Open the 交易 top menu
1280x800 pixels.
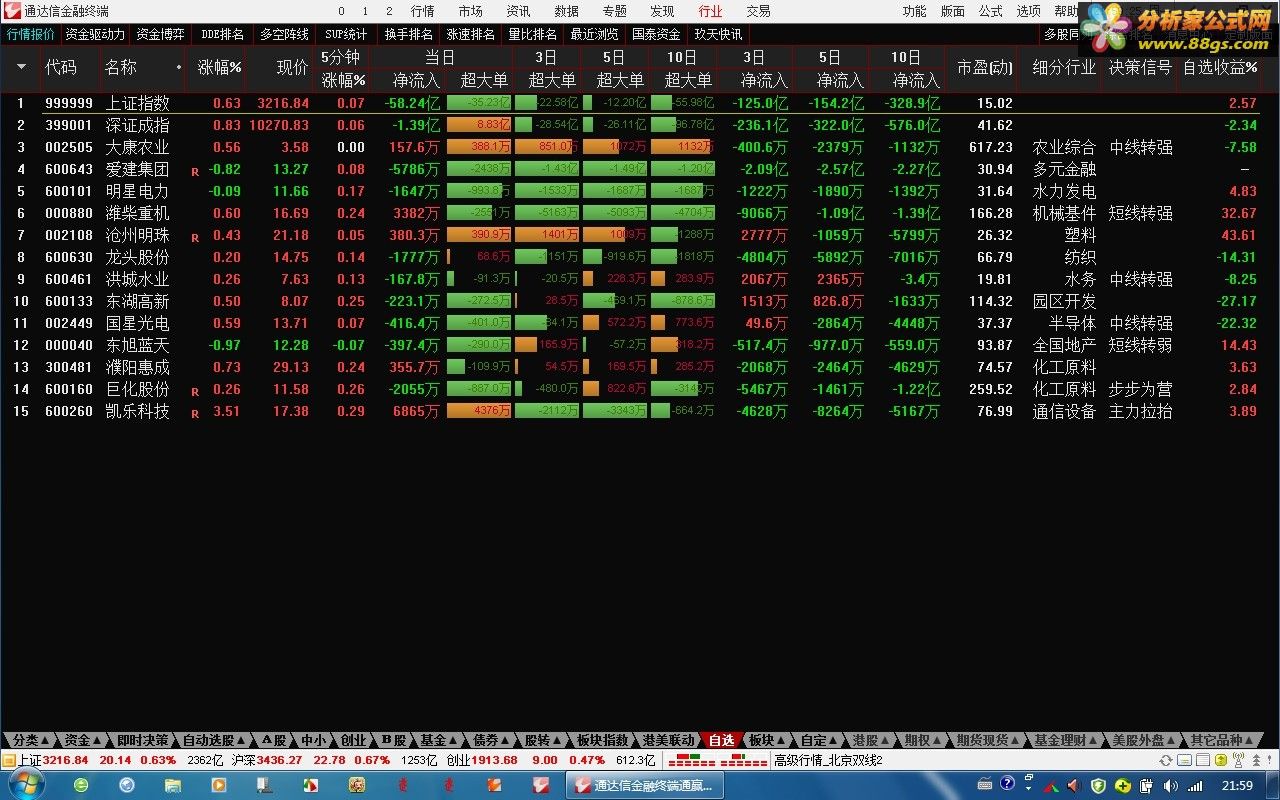(758, 11)
